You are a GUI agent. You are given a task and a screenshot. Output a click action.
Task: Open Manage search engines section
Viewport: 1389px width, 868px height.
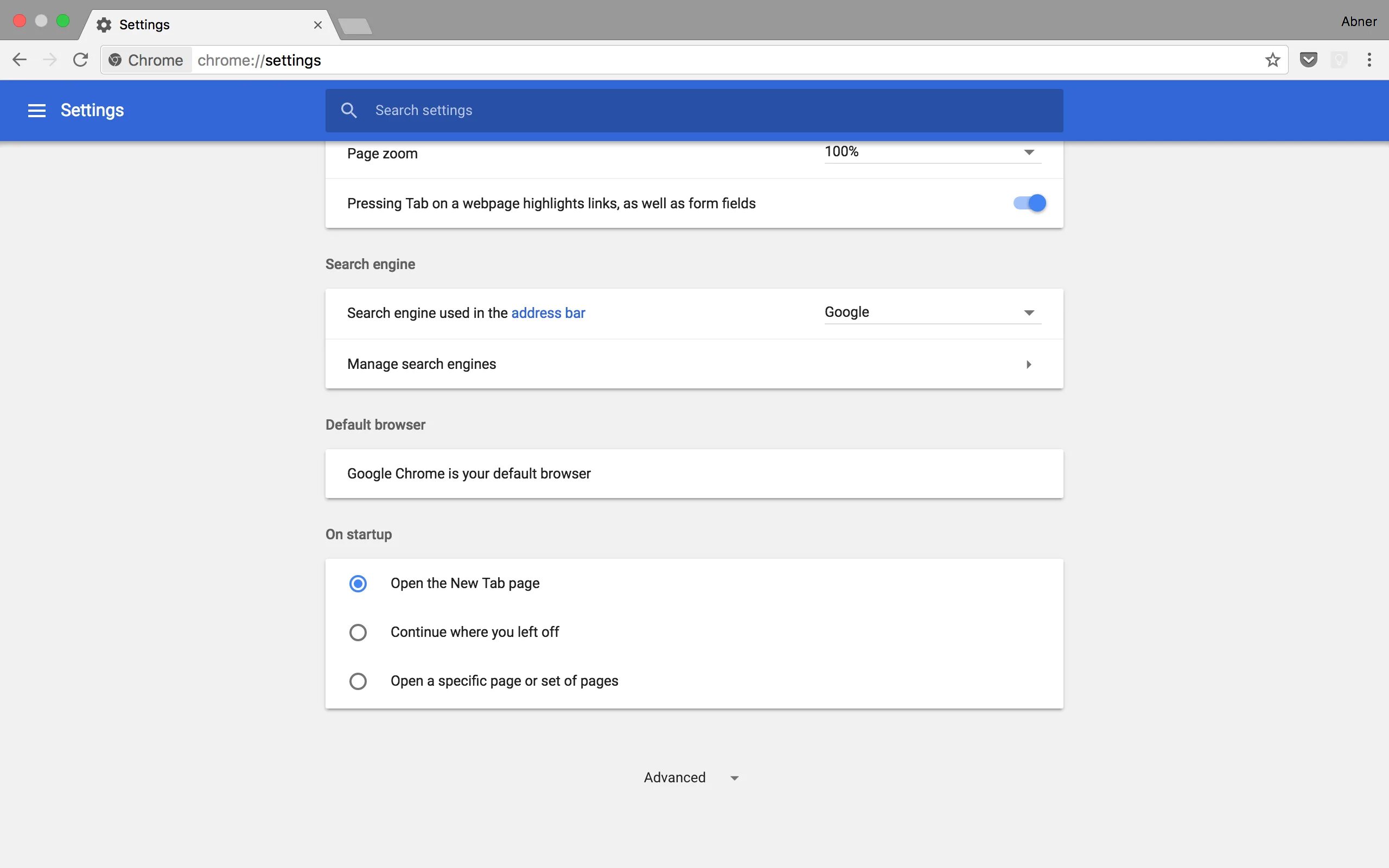coord(694,363)
